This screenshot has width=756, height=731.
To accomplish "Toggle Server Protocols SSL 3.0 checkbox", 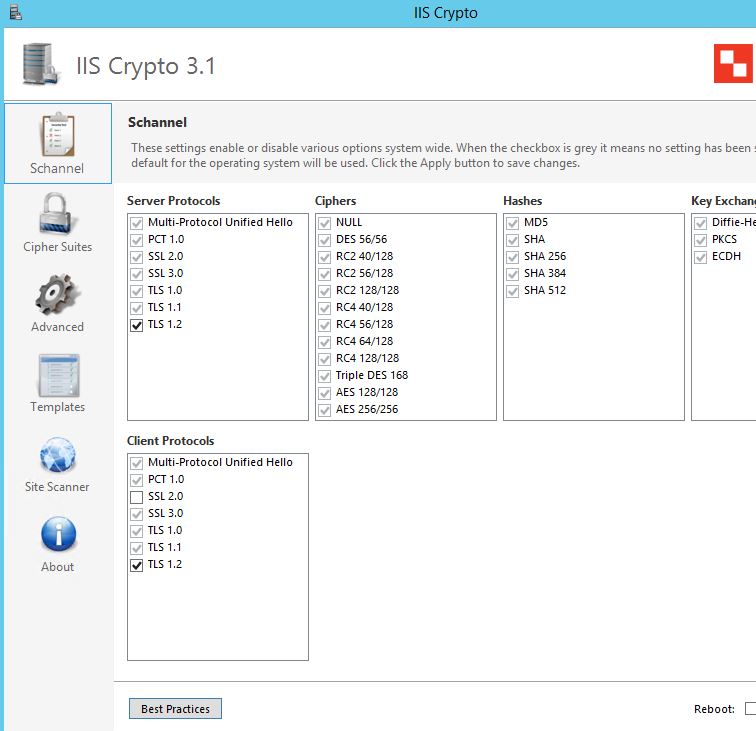I will [136, 274].
